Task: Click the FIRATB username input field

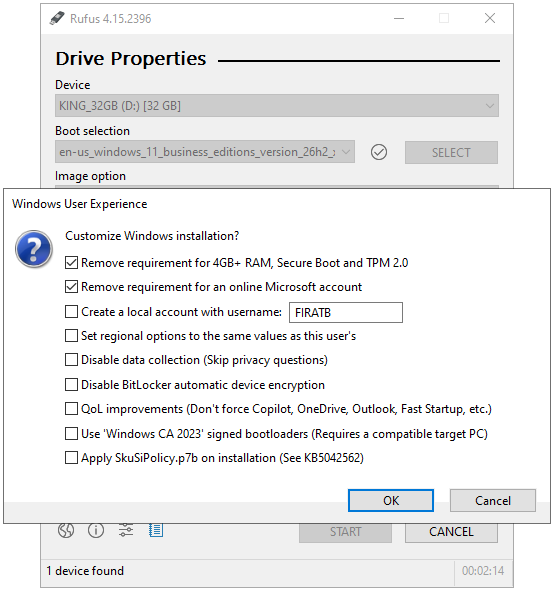Action: (x=346, y=312)
